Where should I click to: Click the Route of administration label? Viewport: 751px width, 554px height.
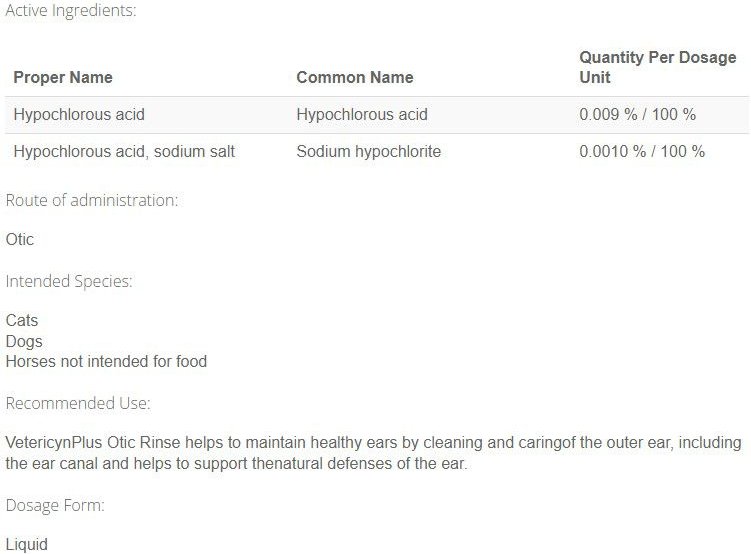[92, 200]
